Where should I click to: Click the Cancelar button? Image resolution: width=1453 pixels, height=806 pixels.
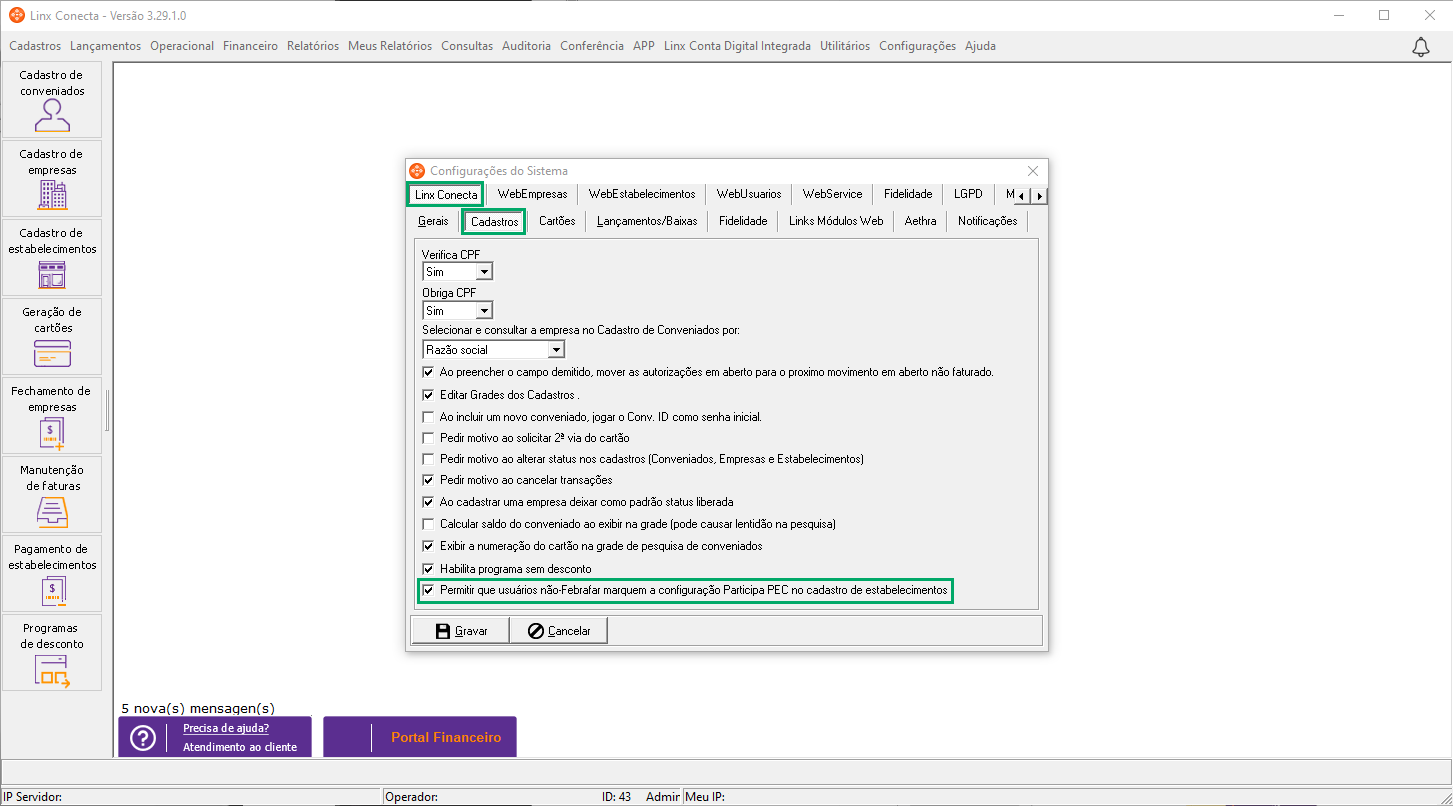(559, 631)
